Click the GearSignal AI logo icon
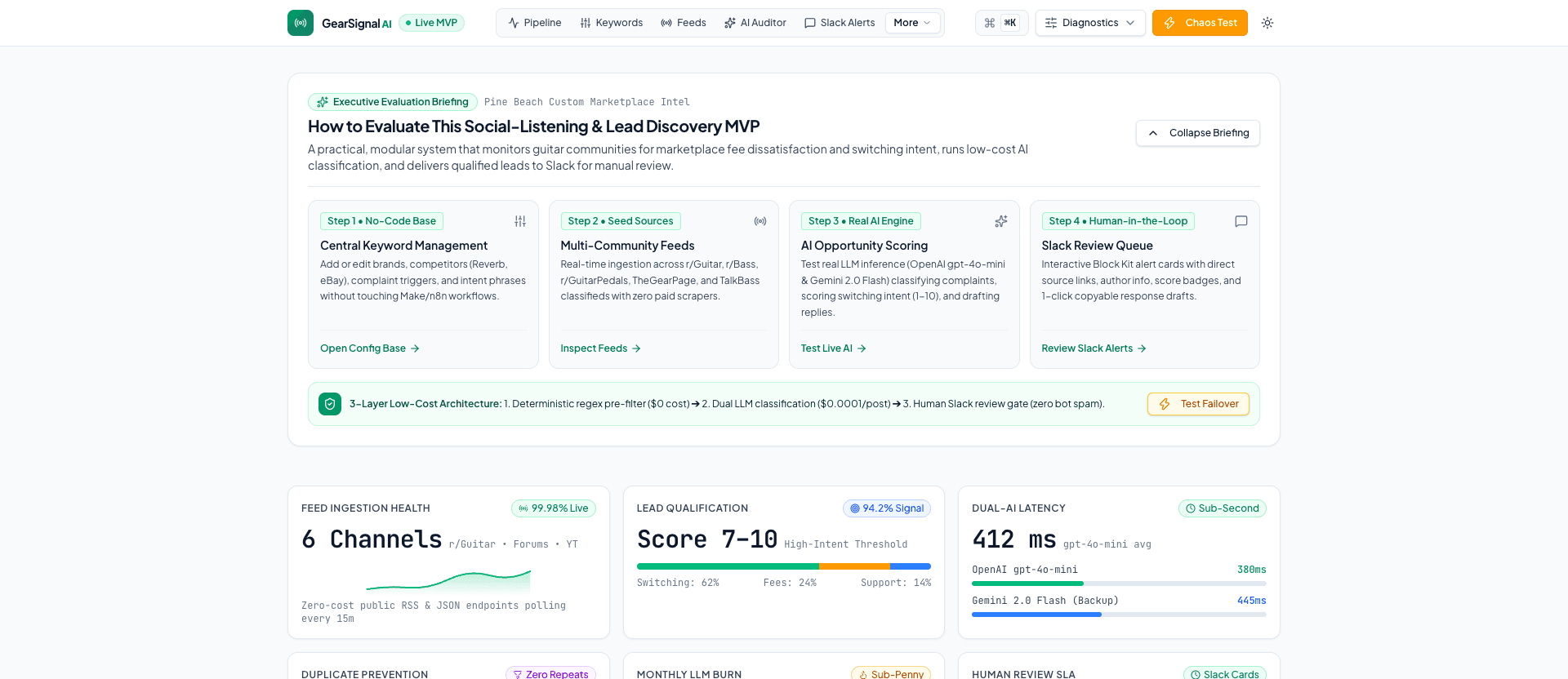The image size is (1568, 679). pyautogui.click(x=301, y=23)
